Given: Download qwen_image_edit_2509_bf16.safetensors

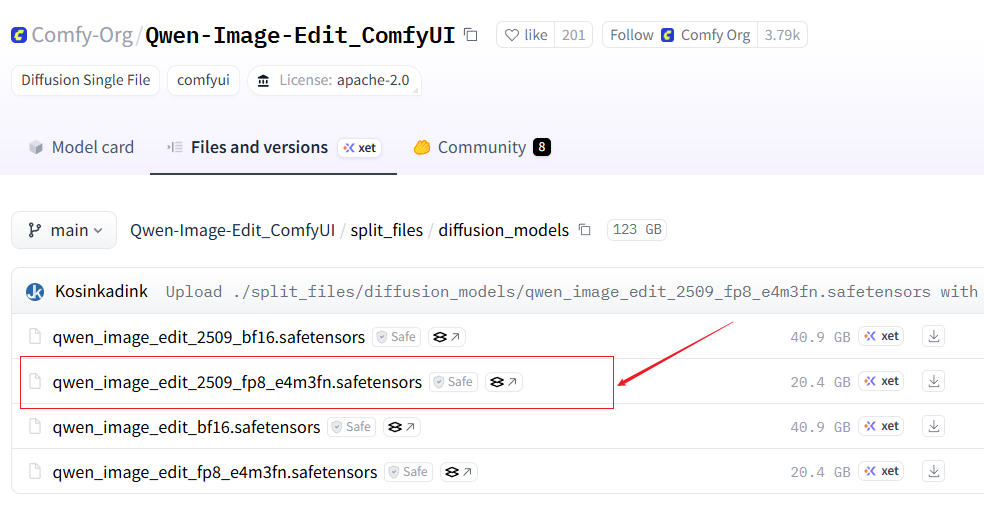Looking at the screenshot, I should coord(934,336).
